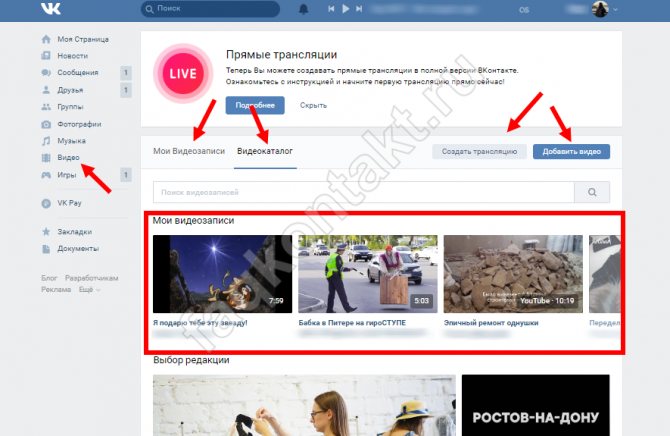
Task: Click Создать трансляцию button
Action: [479, 152]
